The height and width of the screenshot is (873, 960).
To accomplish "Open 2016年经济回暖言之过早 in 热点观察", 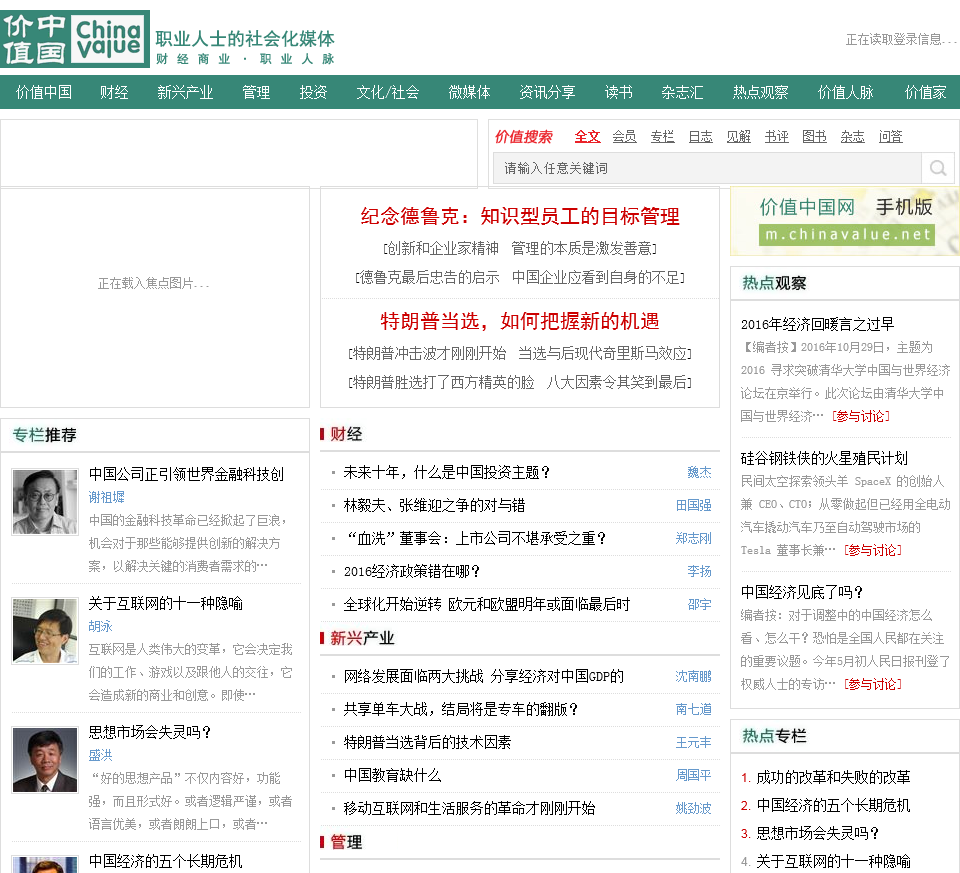I will 817,324.
